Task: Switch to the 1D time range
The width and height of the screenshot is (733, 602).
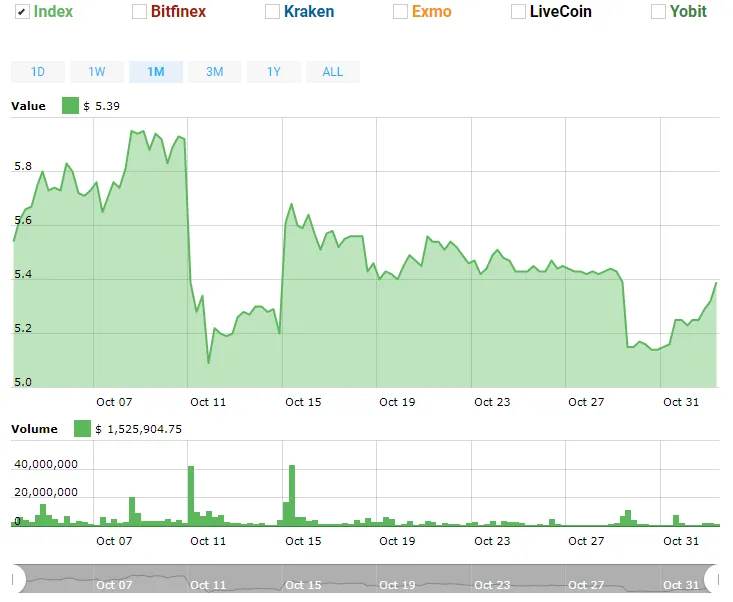Action: pyautogui.click(x=38, y=72)
